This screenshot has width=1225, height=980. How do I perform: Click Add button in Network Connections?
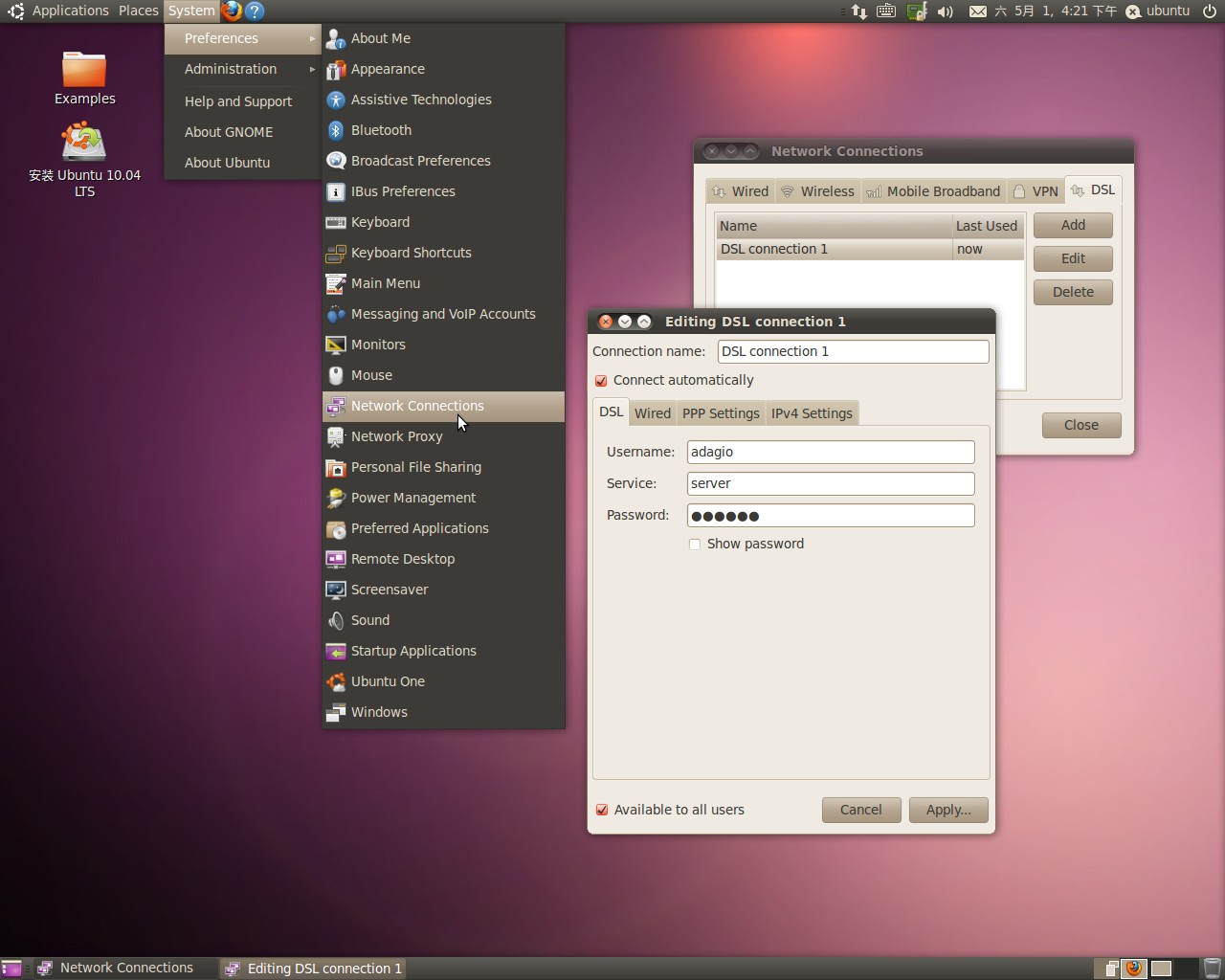[x=1073, y=225]
